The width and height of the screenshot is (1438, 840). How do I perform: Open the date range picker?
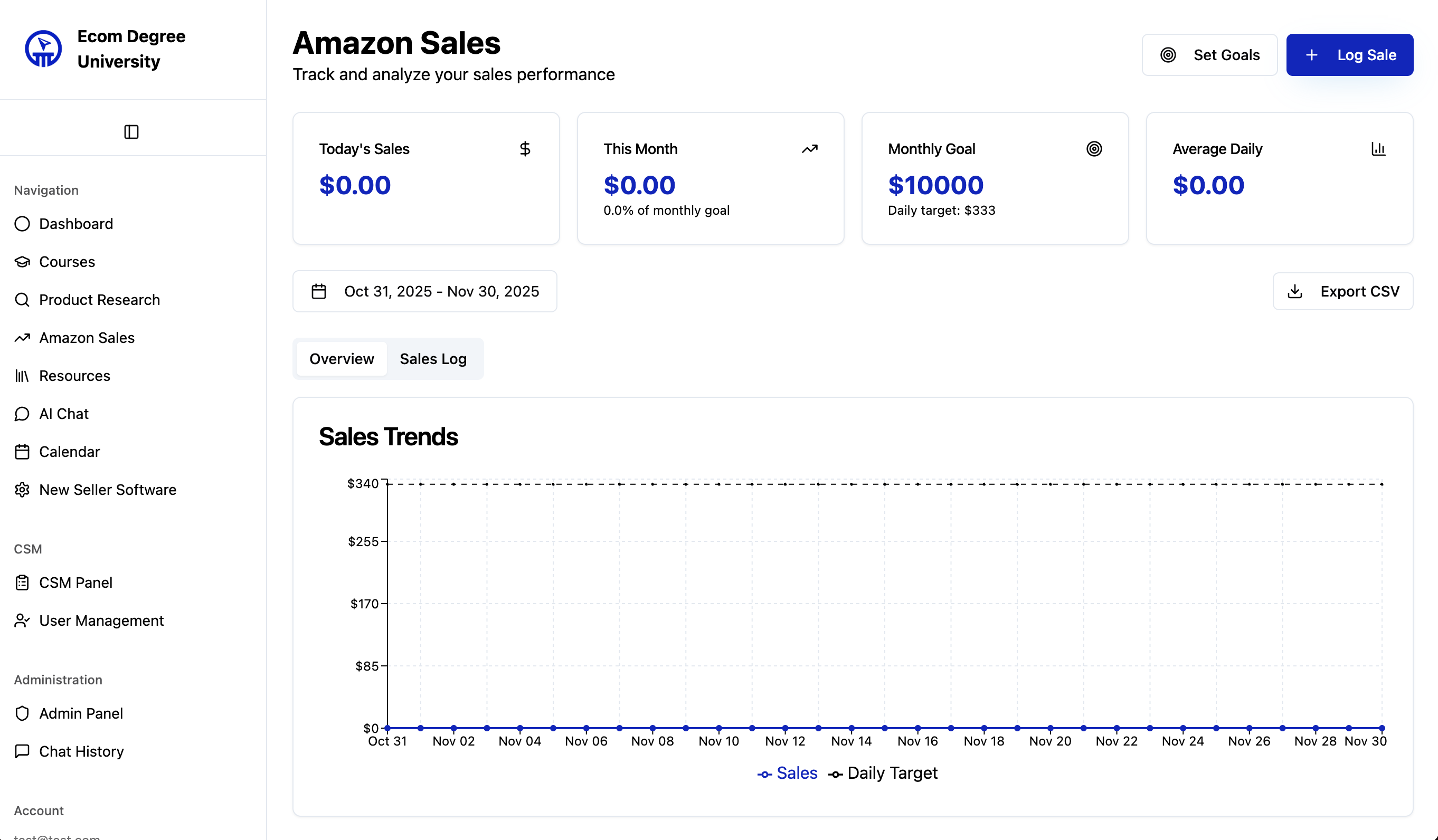click(424, 291)
